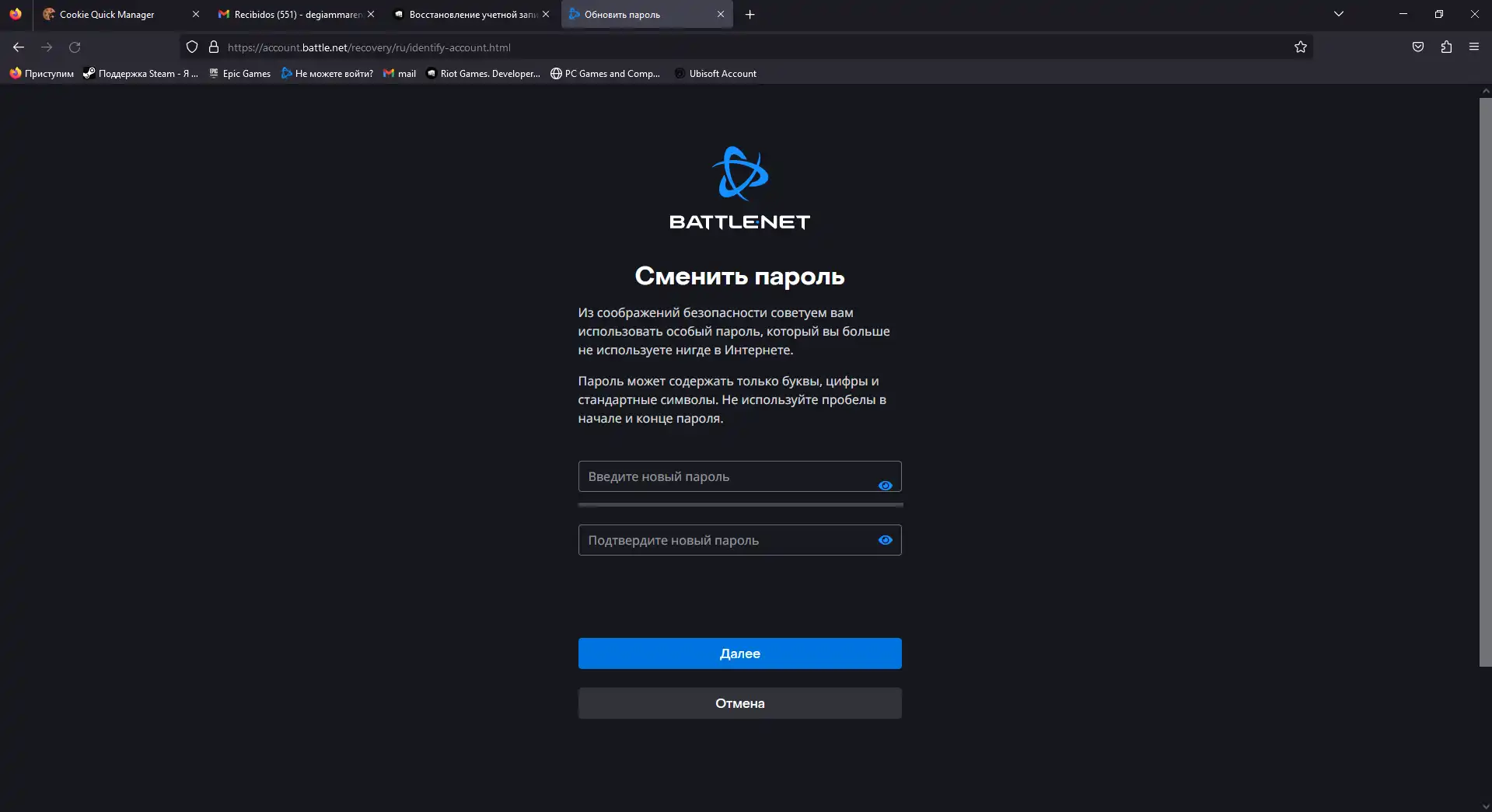
Task: Open the Ubisoft Account bookmark
Action: click(715, 74)
